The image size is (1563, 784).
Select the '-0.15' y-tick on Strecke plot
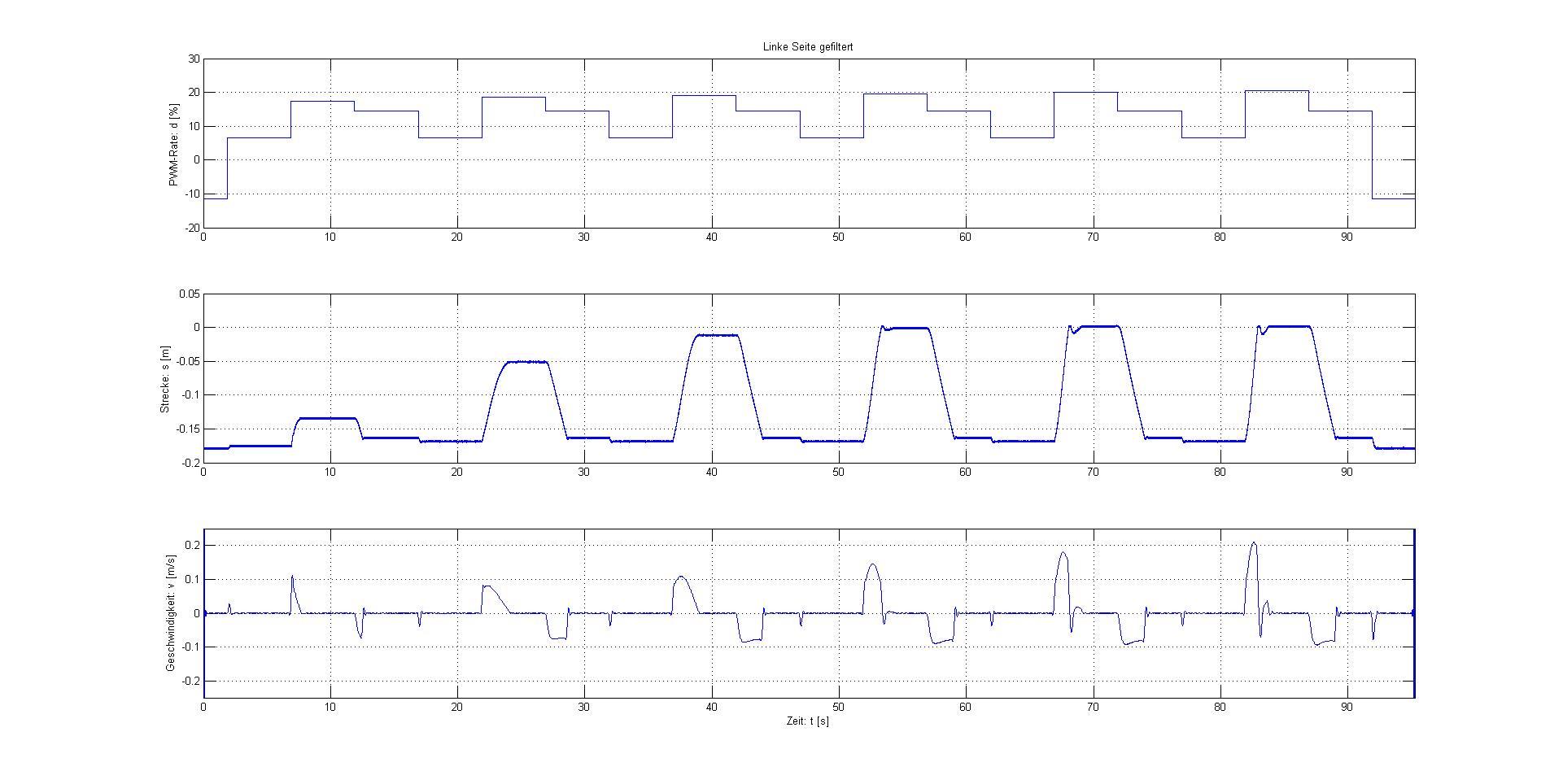pos(188,429)
